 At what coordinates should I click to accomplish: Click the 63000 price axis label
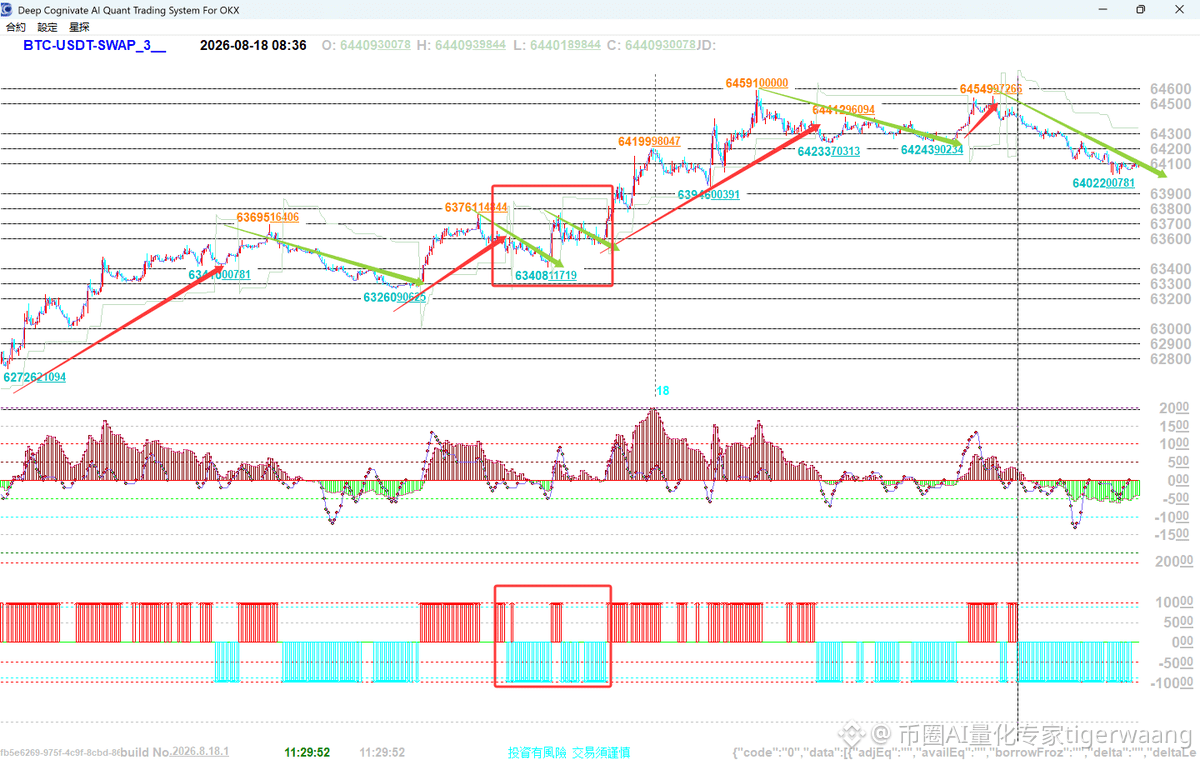click(x=1169, y=329)
